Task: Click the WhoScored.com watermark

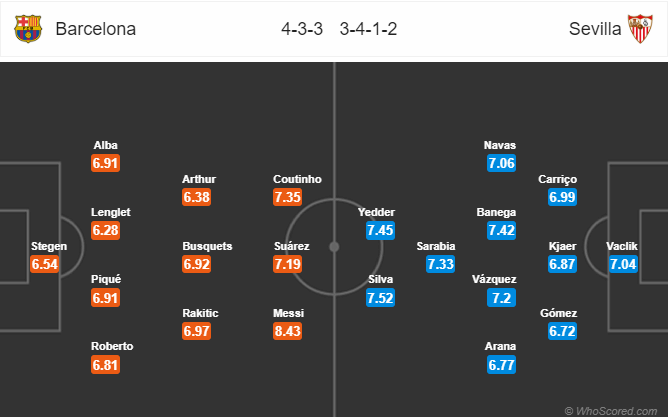Action: click(x=611, y=411)
